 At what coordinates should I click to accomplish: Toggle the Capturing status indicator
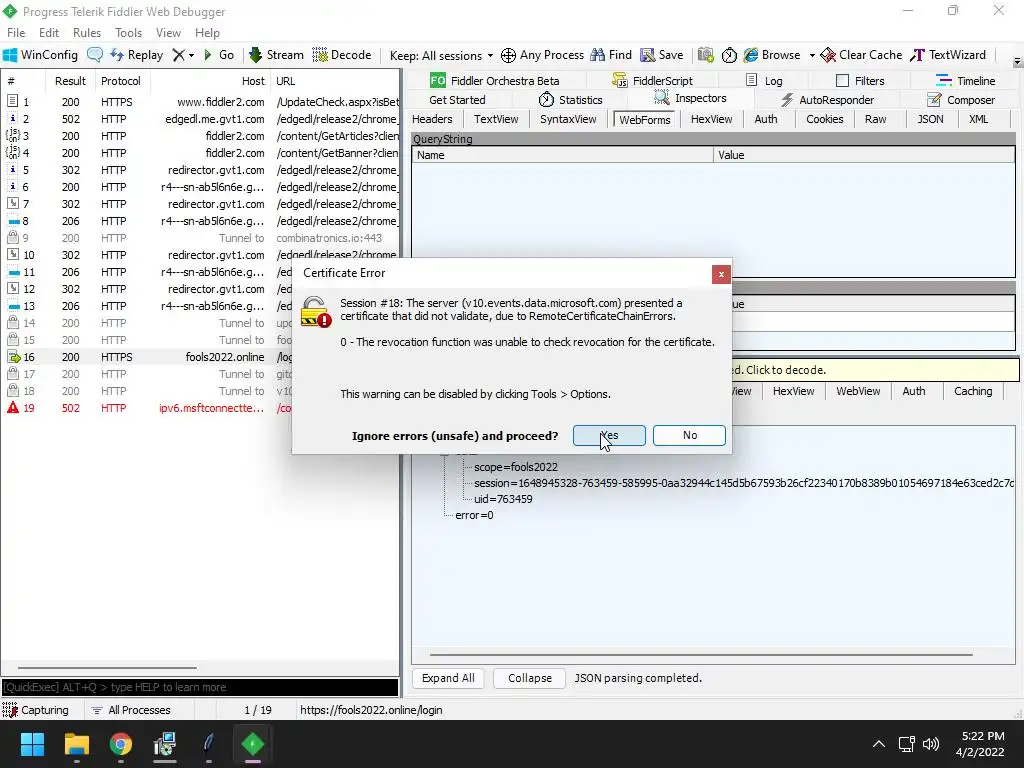pos(36,711)
